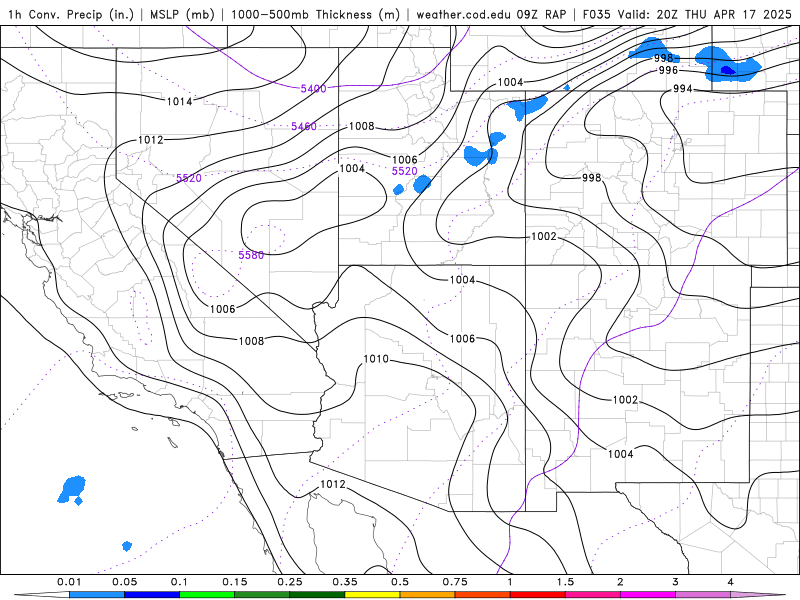Click the orange 0.5 legend swatch
800x600 pixels.
coord(428,595)
